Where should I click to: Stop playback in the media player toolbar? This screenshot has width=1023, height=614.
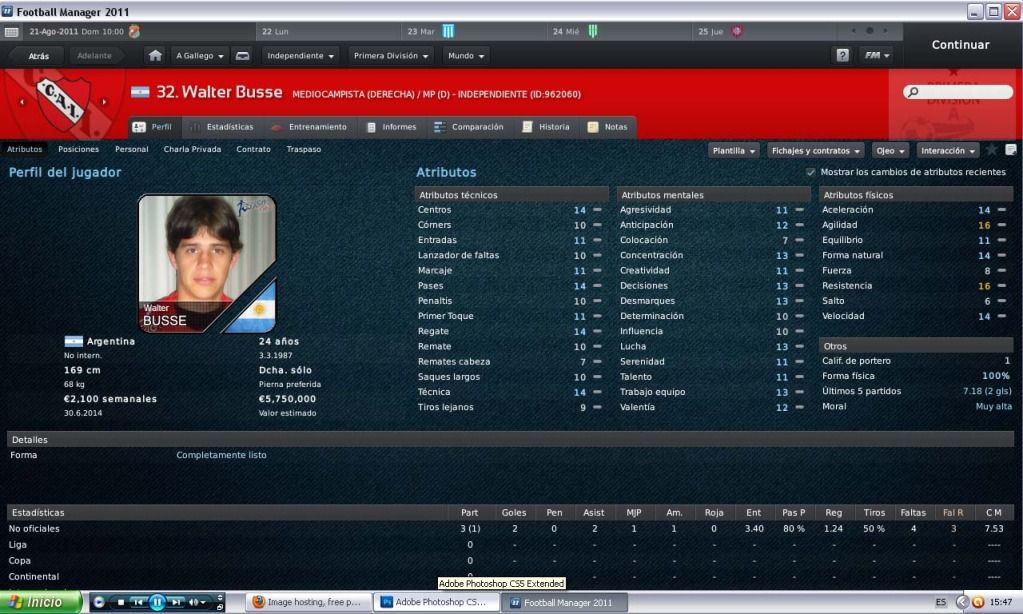click(121, 602)
